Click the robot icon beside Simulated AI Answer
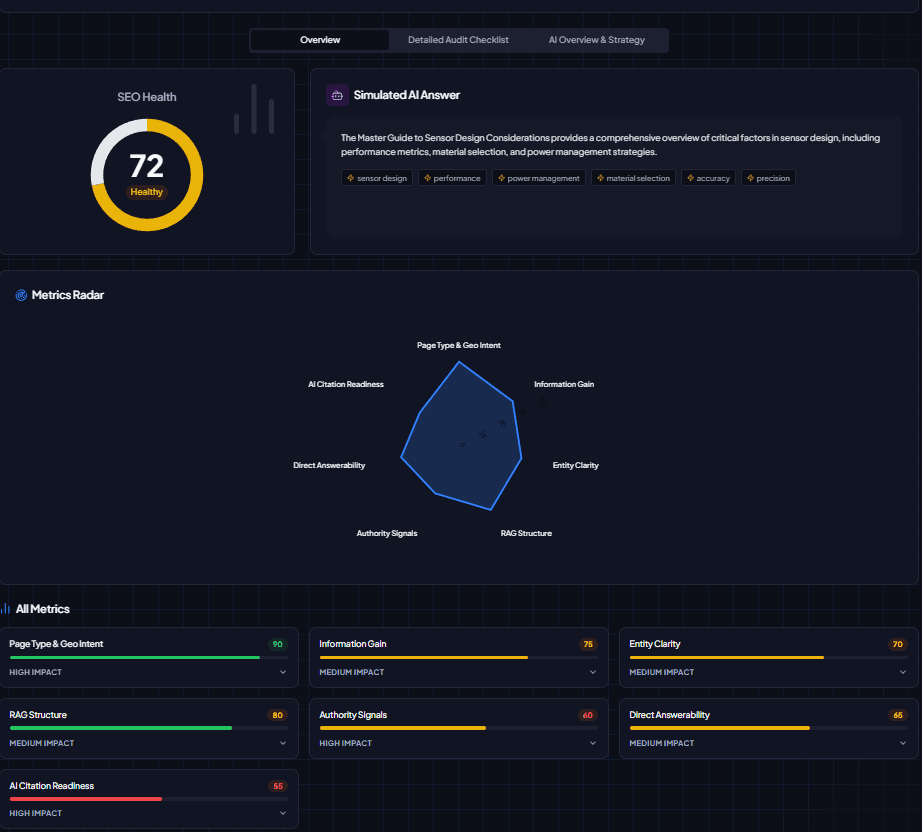The width and height of the screenshot is (922, 832). click(337, 94)
